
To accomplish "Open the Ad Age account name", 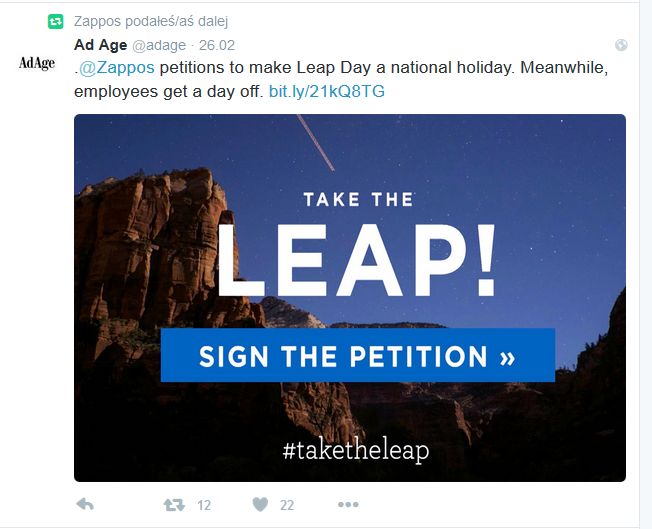I will click(101, 45).
